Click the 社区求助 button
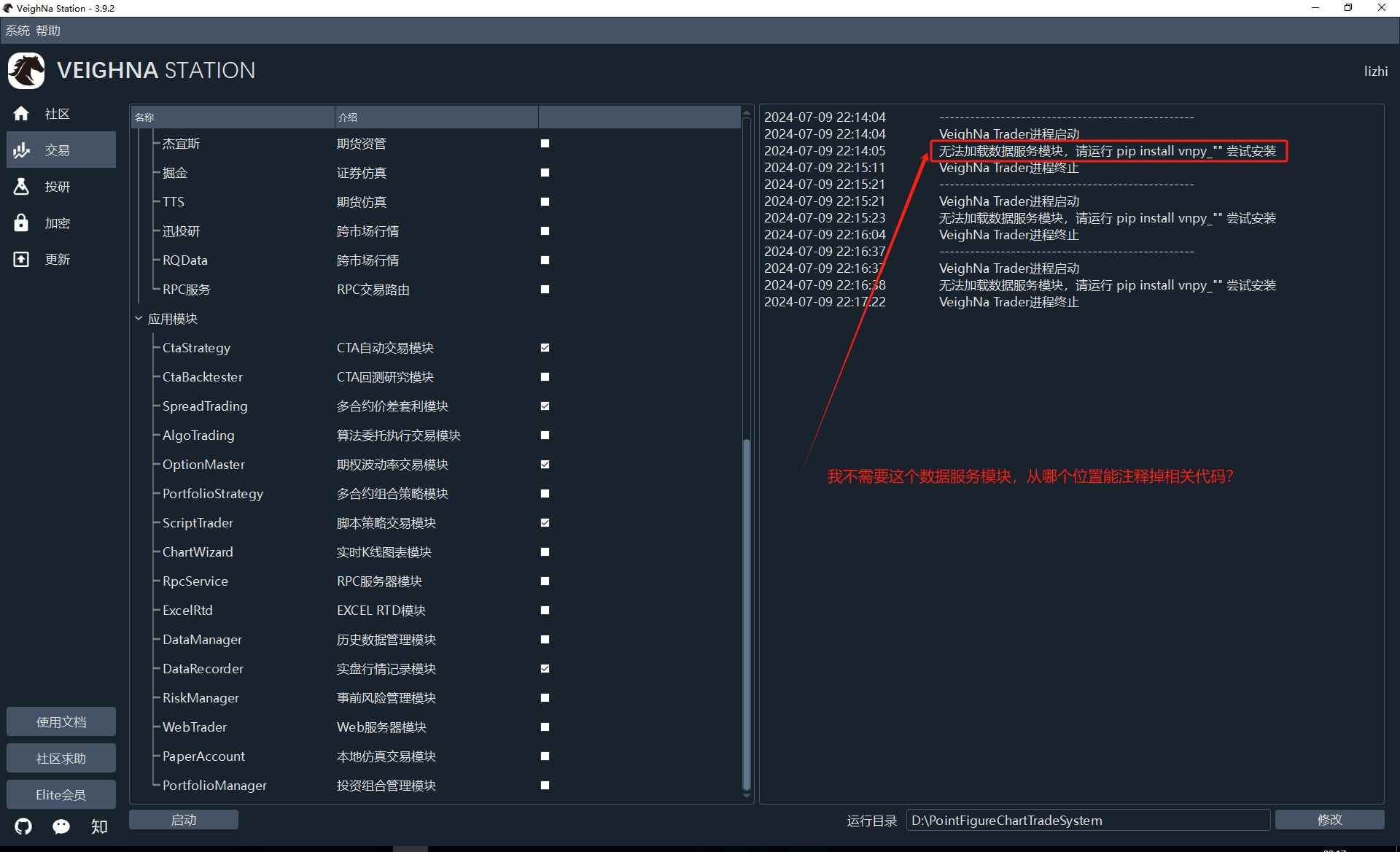The height and width of the screenshot is (852, 1400). (x=61, y=759)
